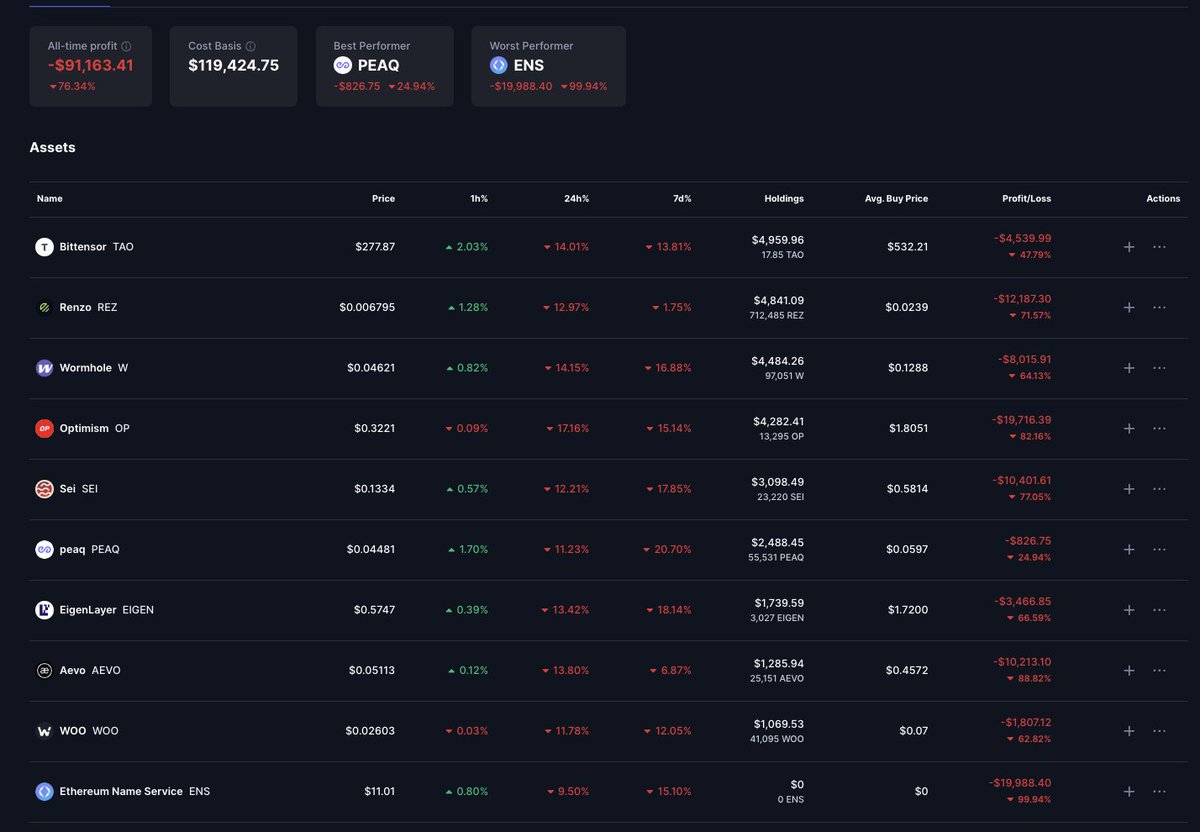Click the WOO coin logo
The width and height of the screenshot is (1200, 832).
point(44,731)
